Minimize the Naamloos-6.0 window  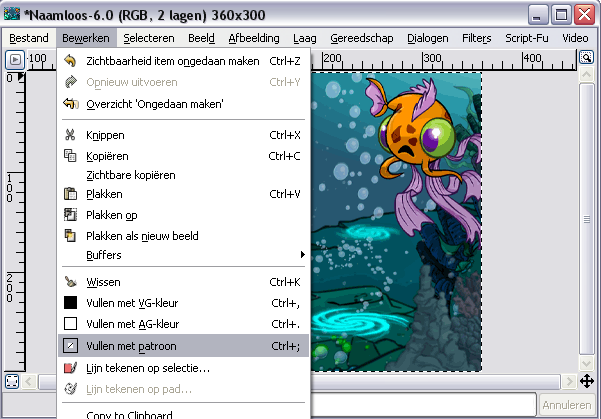point(537,15)
